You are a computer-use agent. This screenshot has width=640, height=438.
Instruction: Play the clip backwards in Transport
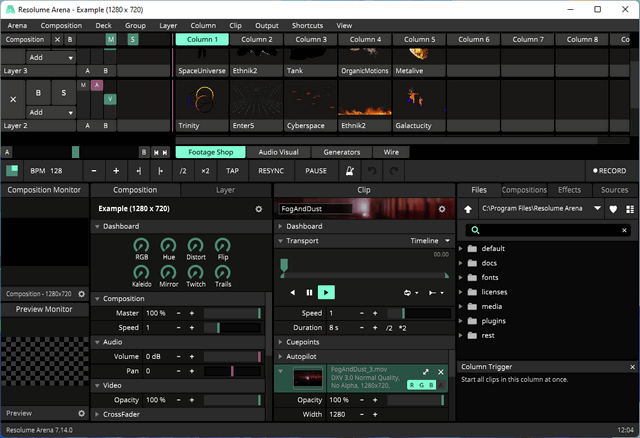[292, 293]
